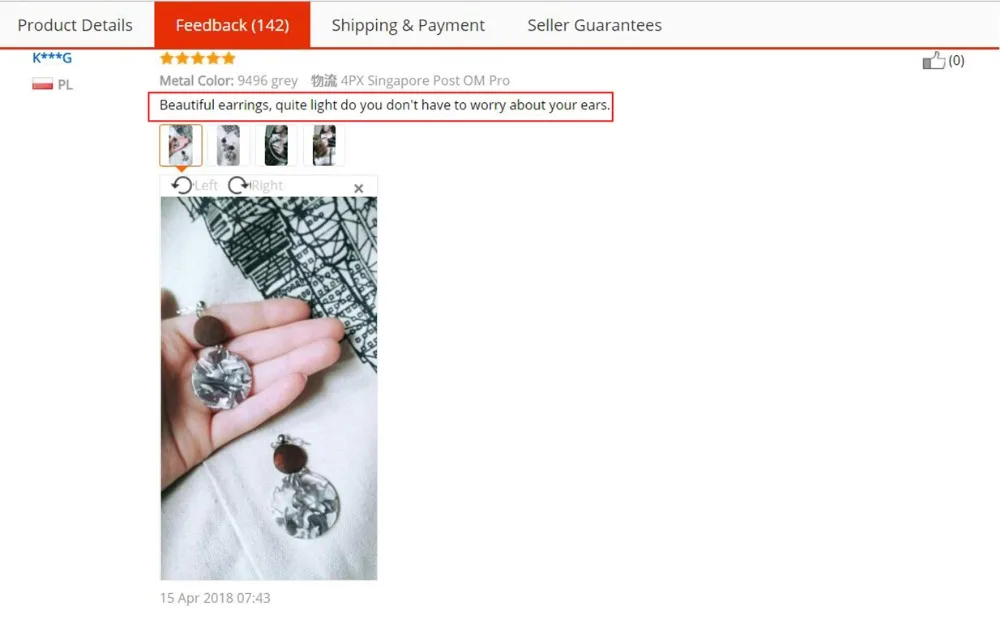The height and width of the screenshot is (619, 1000).
Task: Open the second review photo thumbnail
Action: point(228,145)
